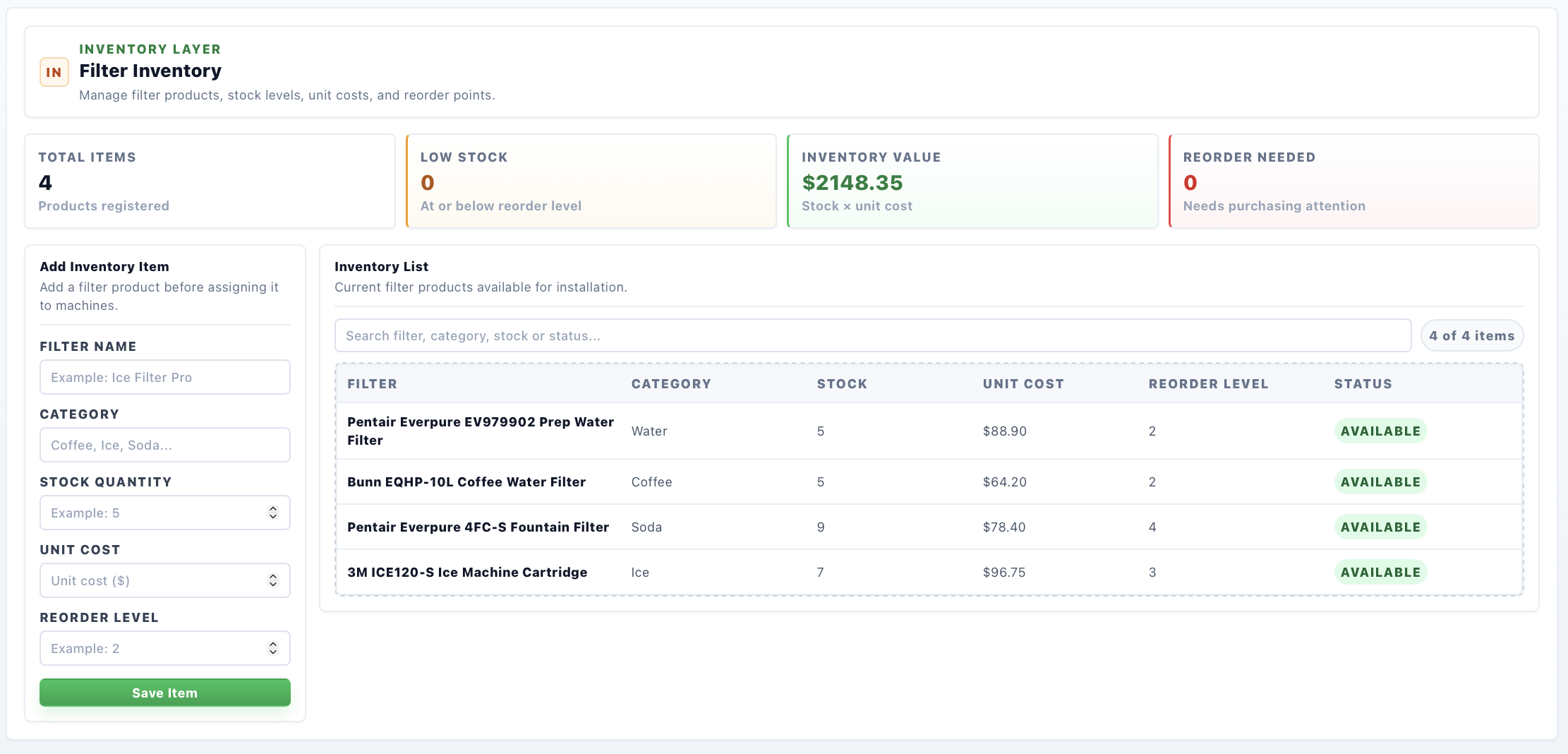Click the '4 of 4 items' counter pill
The width and height of the screenshot is (1568, 754).
(x=1472, y=335)
